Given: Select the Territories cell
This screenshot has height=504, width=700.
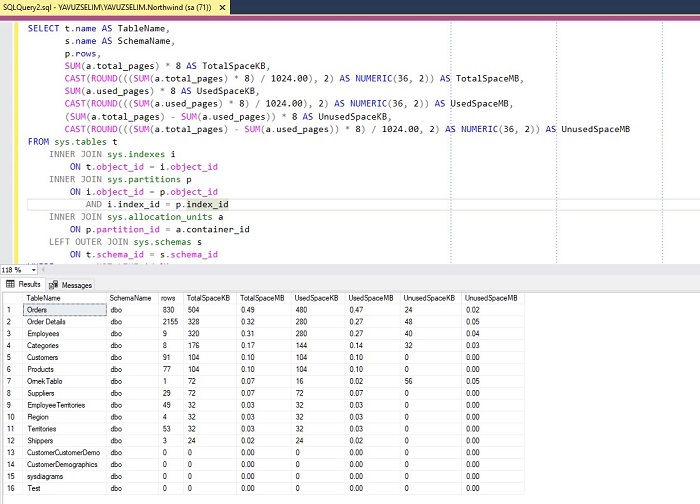Looking at the screenshot, I should click(x=65, y=429).
